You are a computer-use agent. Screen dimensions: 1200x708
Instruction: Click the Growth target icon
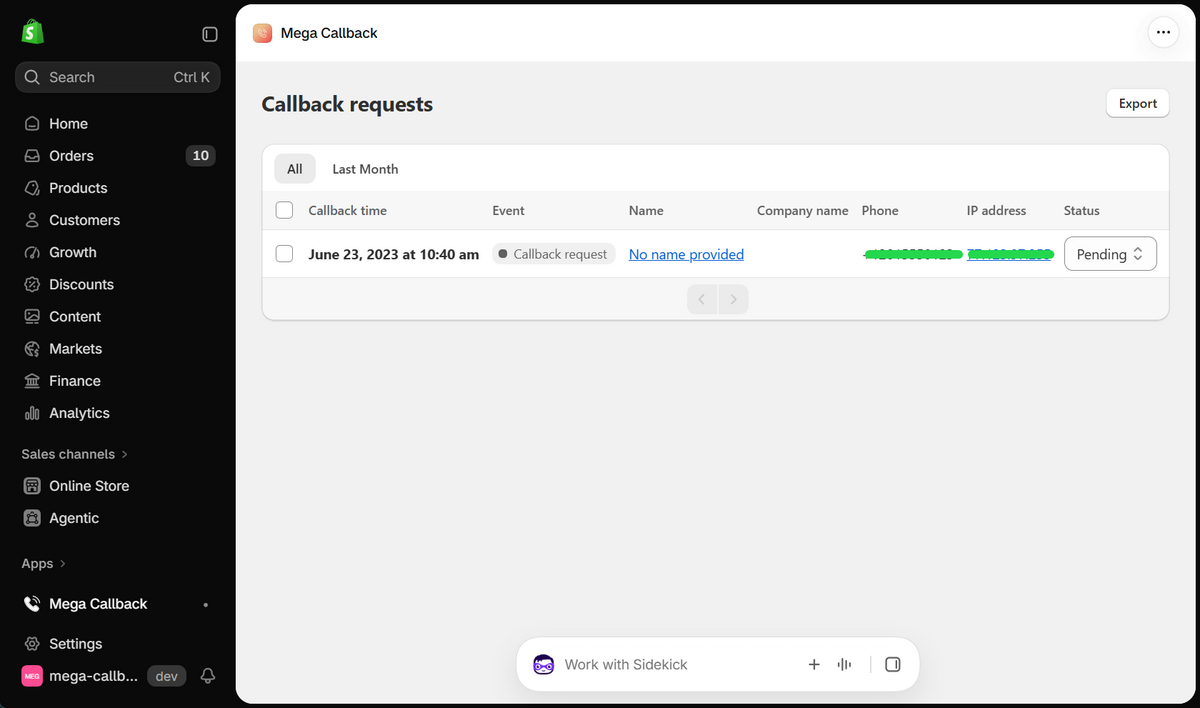tap(32, 252)
